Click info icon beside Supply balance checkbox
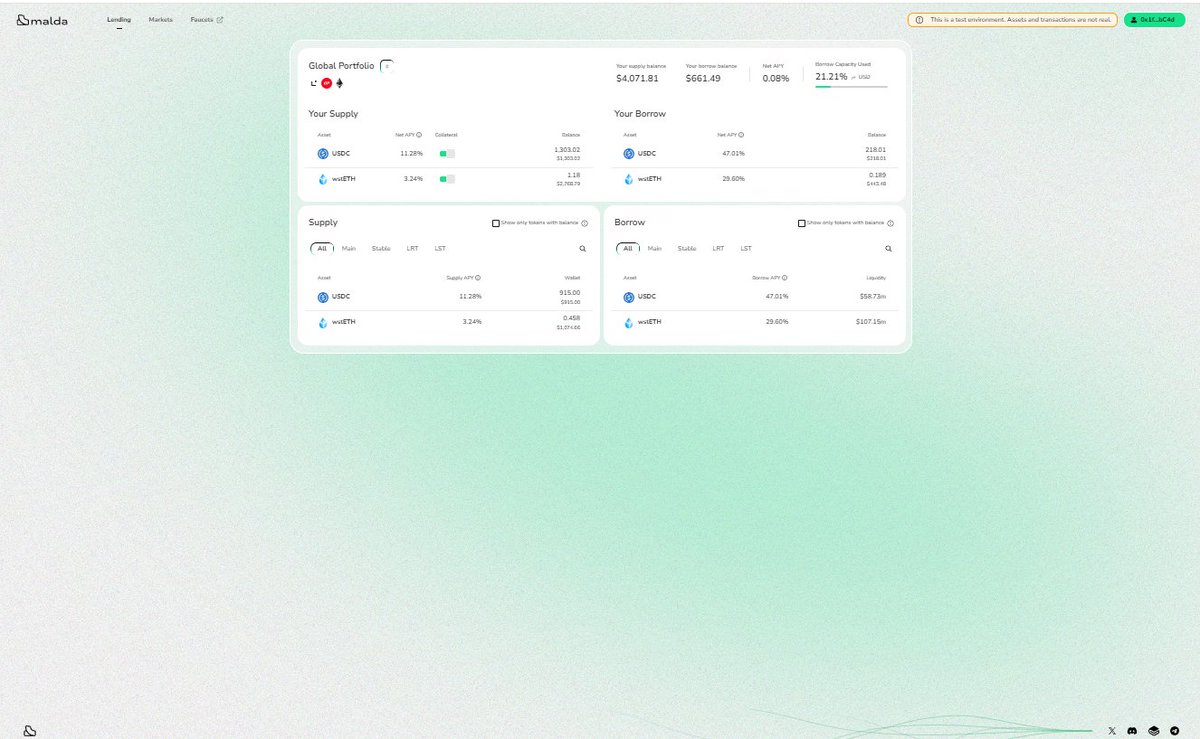The width and height of the screenshot is (1200, 739). 584,223
